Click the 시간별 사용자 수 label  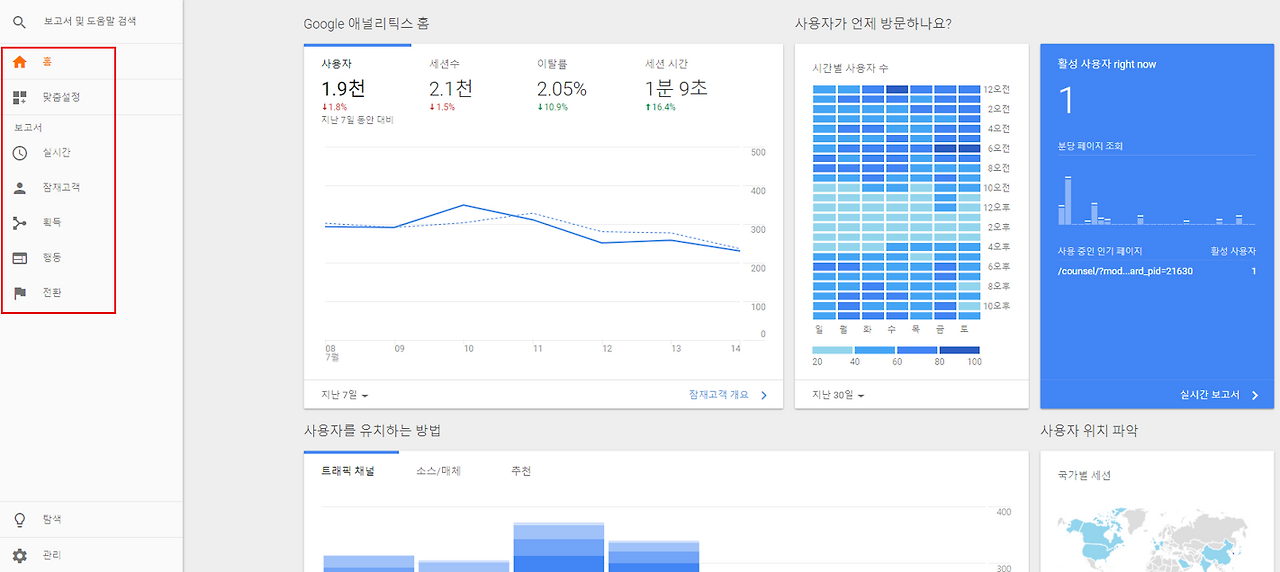(x=850, y=68)
